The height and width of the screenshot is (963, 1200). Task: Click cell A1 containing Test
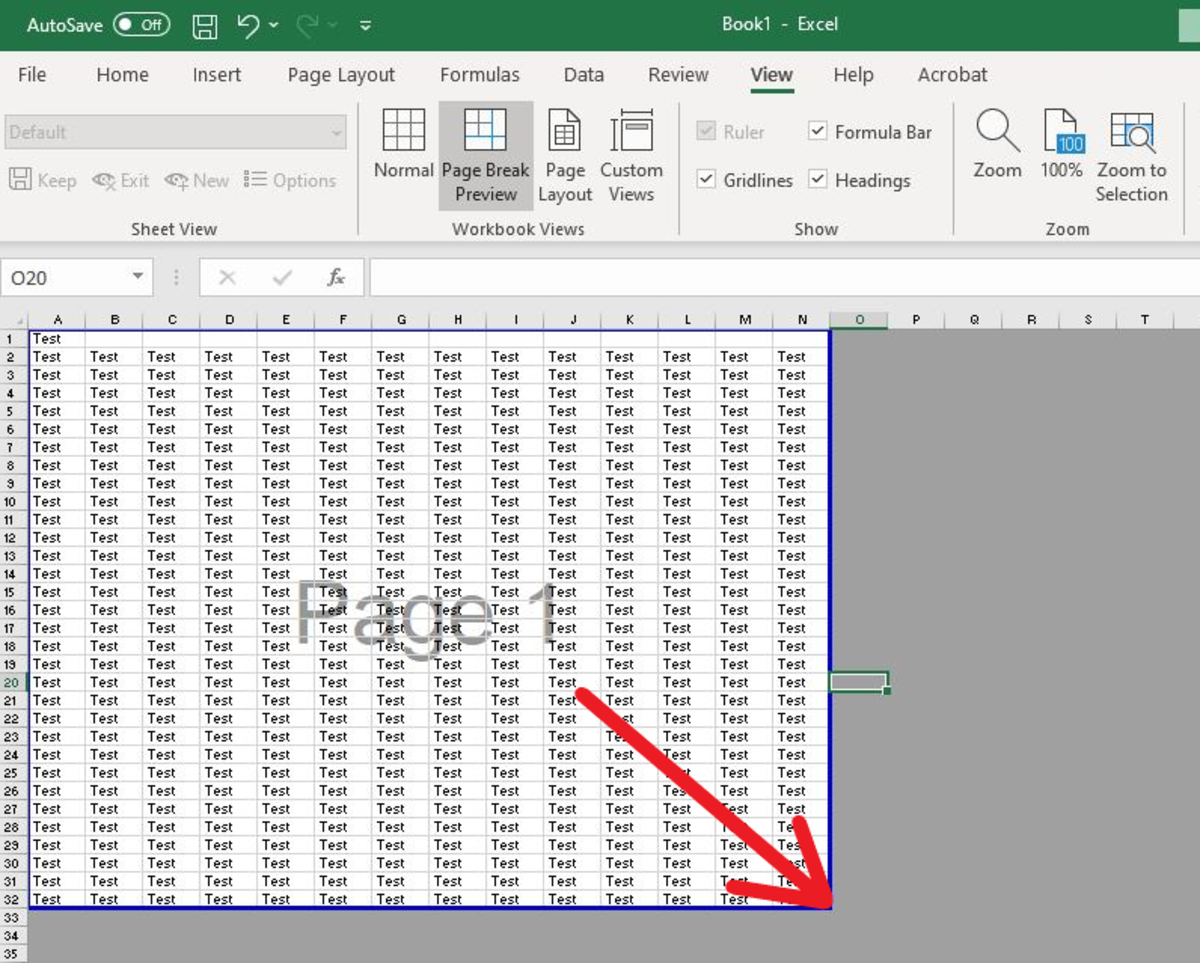[57, 339]
